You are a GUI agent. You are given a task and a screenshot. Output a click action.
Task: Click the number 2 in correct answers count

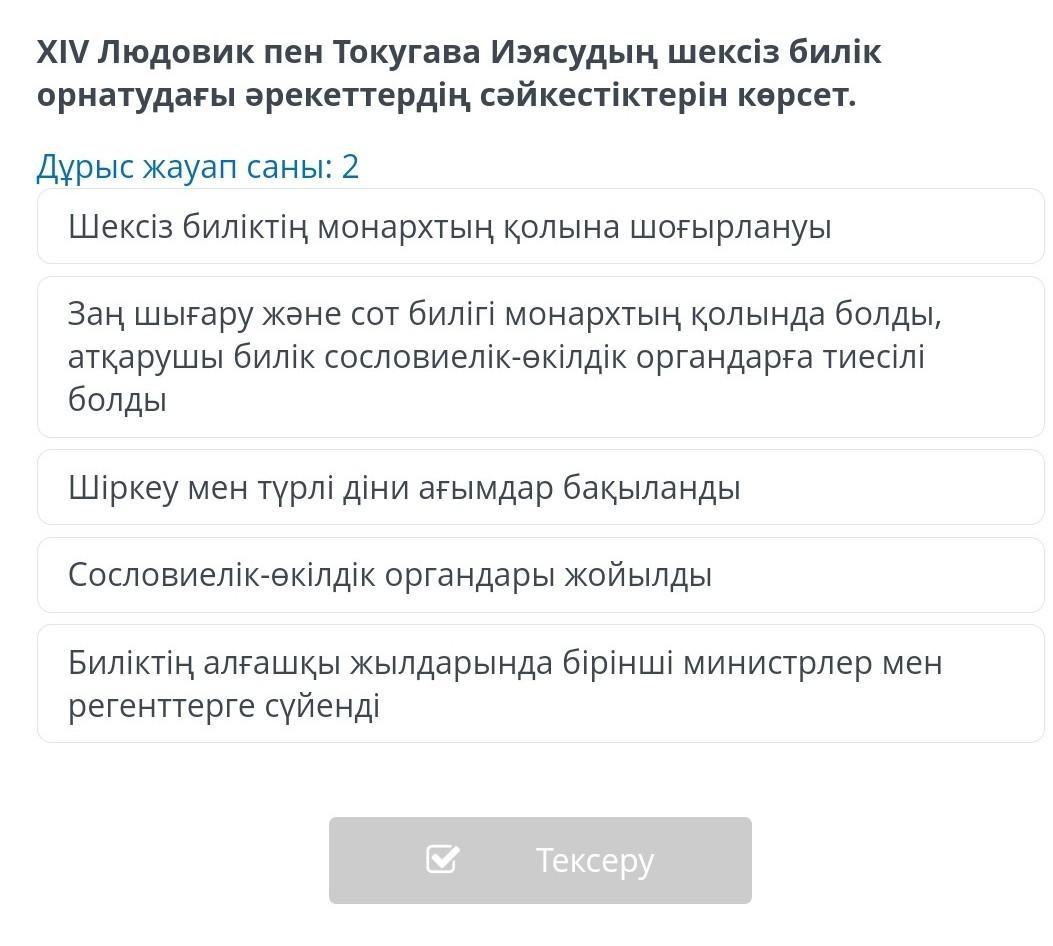[350, 166]
